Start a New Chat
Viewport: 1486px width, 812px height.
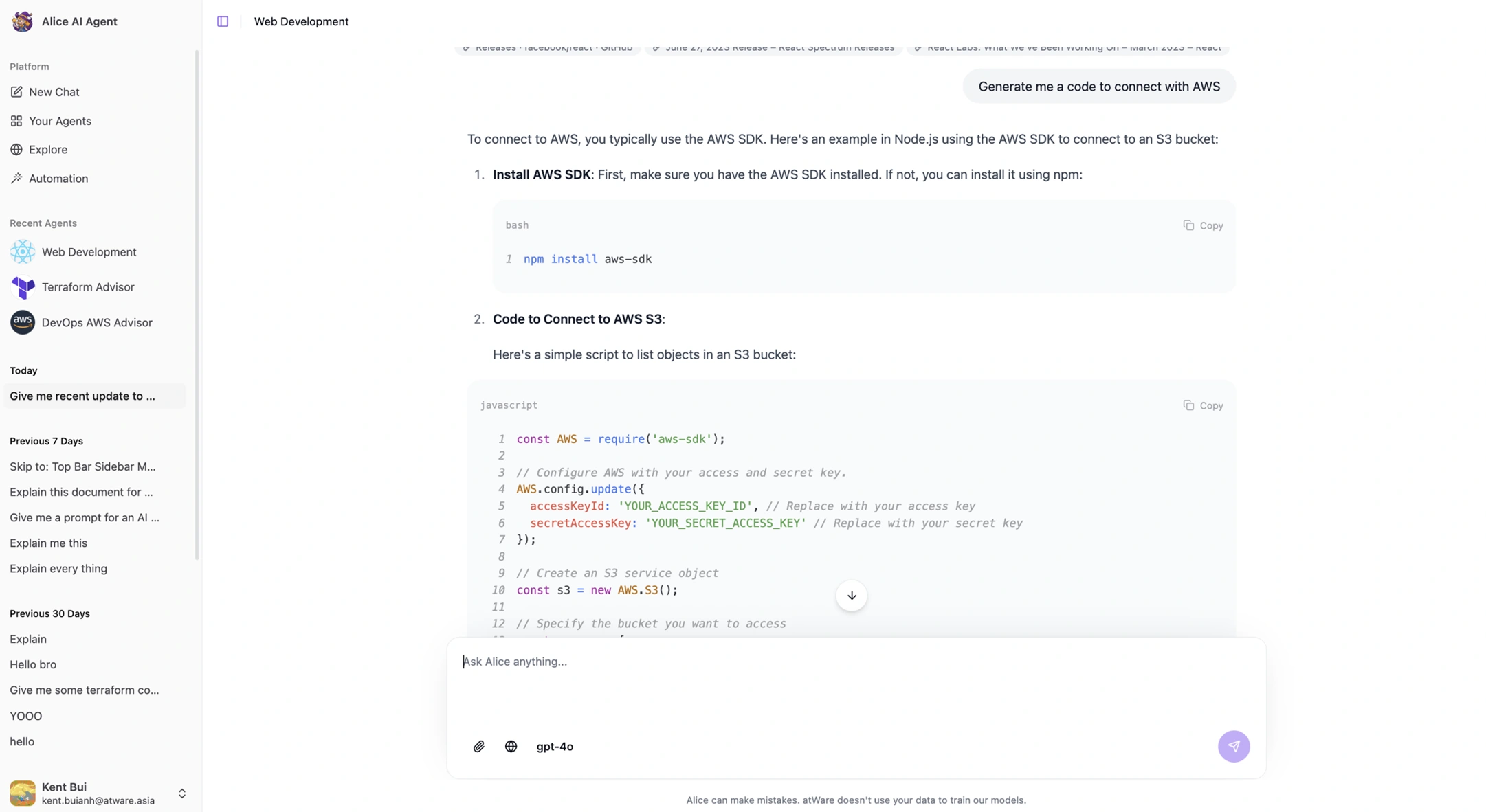pyautogui.click(x=54, y=92)
